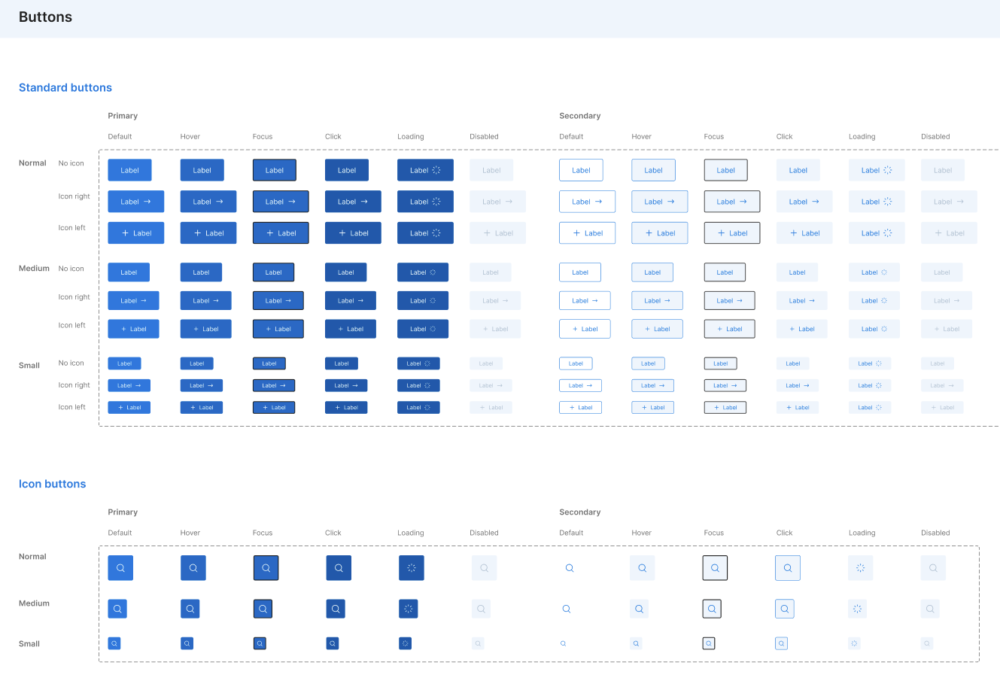Click Secondary Medium No-icon Focus Label button
This screenshot has height=699, width=1000.
click(x=724, y=272)
